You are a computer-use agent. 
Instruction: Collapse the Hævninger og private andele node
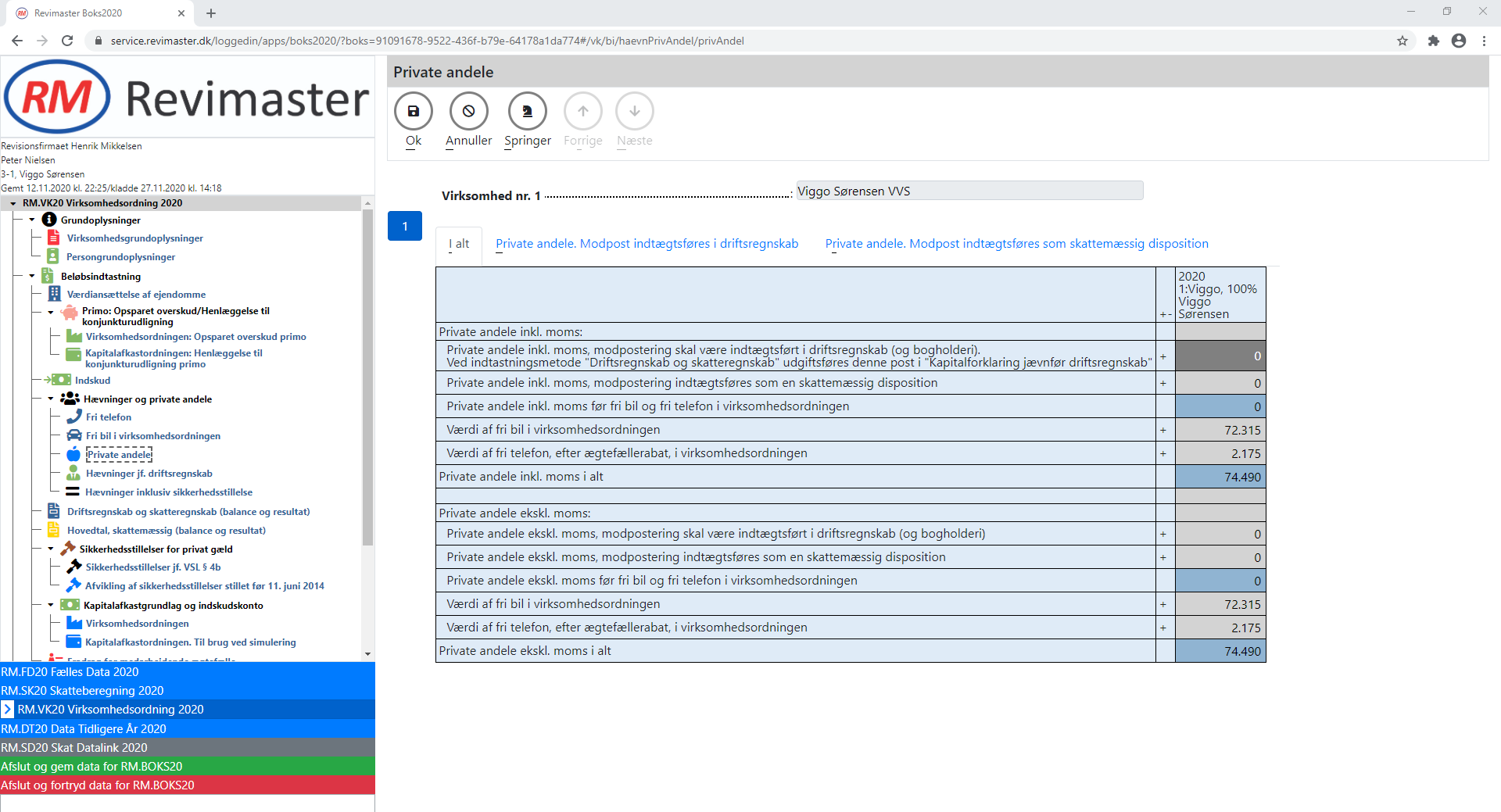point(51,399)
